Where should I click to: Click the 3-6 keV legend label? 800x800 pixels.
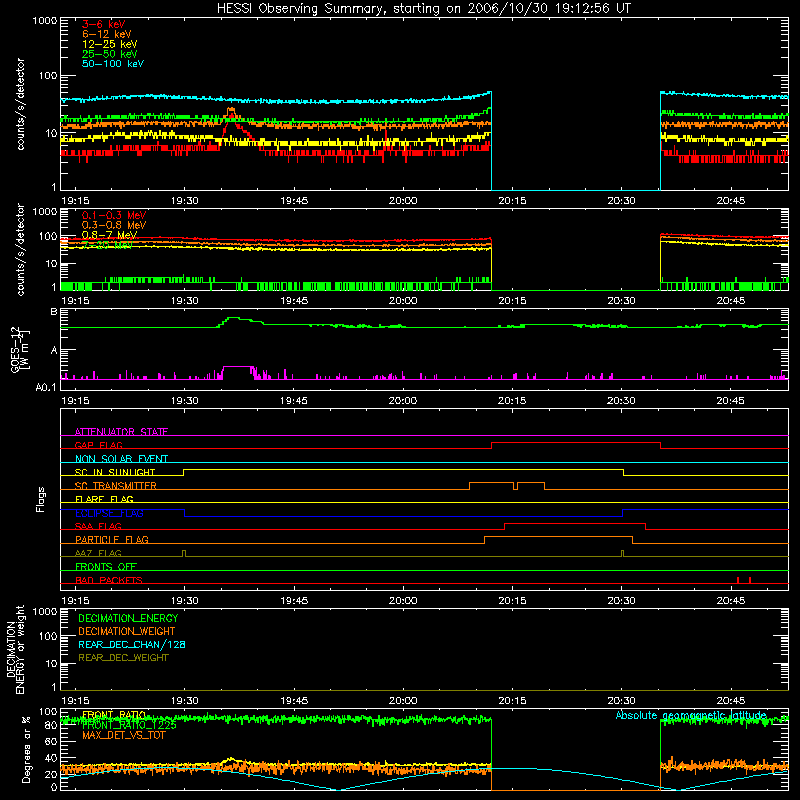click(x=103, y=24)
